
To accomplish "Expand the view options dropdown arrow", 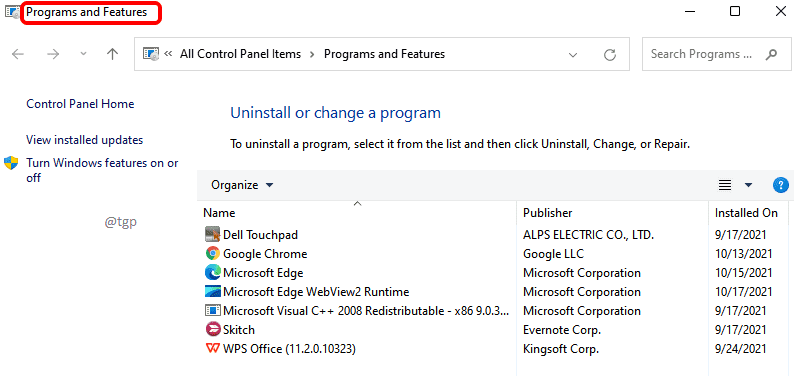I will pyautogui.click(x=748, y=185).
